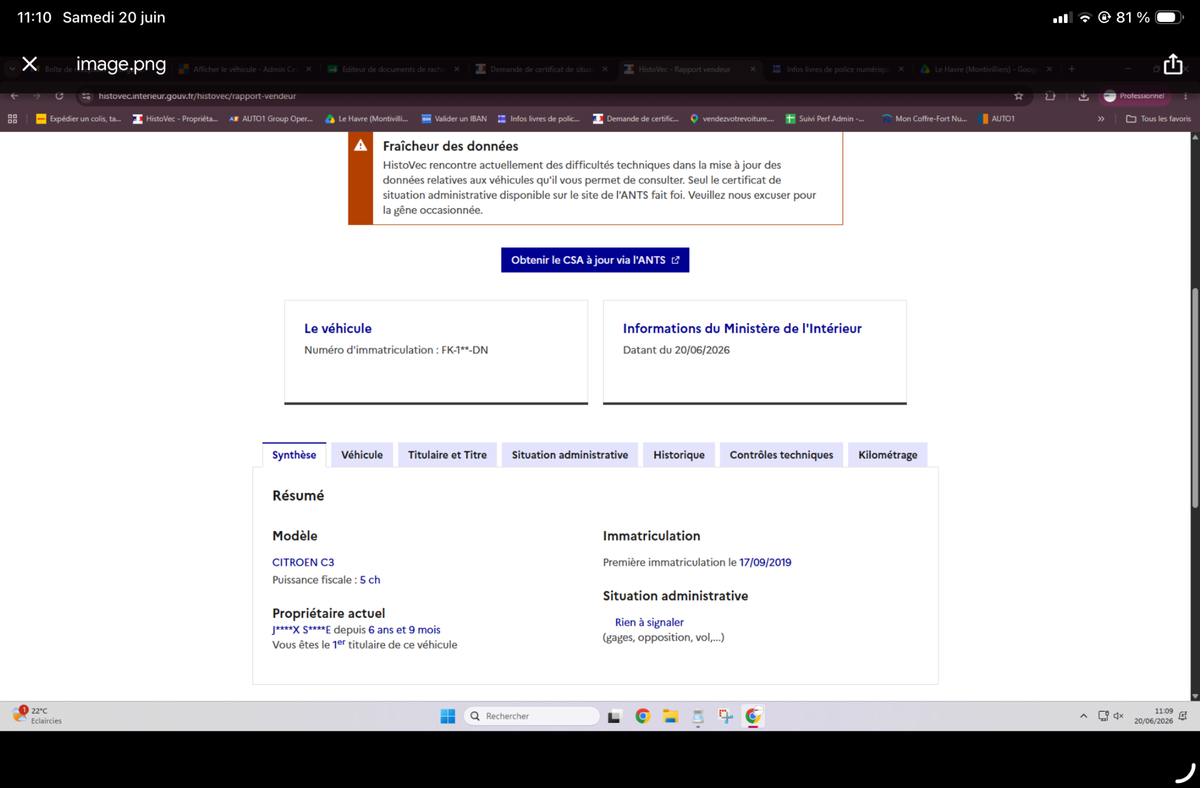Screen dimensions: 1200x788
Task: Open the Windows Start menu
Action: pyautogui.click(x=448, y=716)
